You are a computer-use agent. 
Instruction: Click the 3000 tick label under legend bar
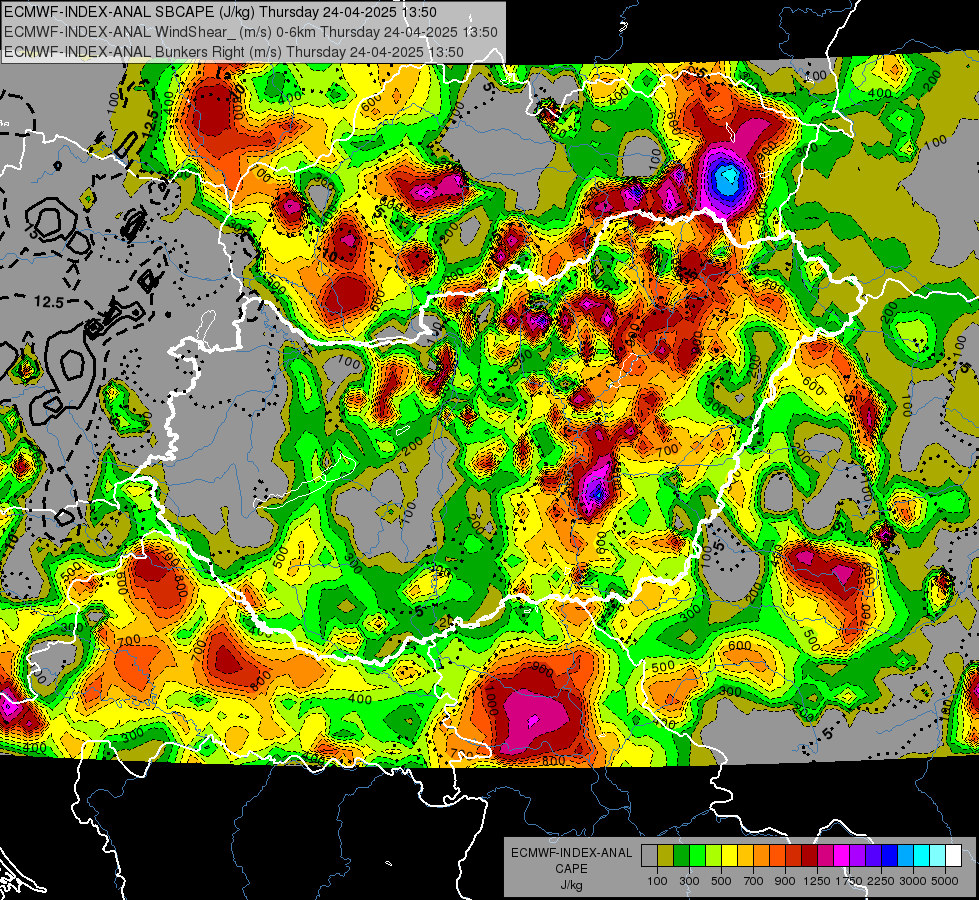(x=913, y=881)
